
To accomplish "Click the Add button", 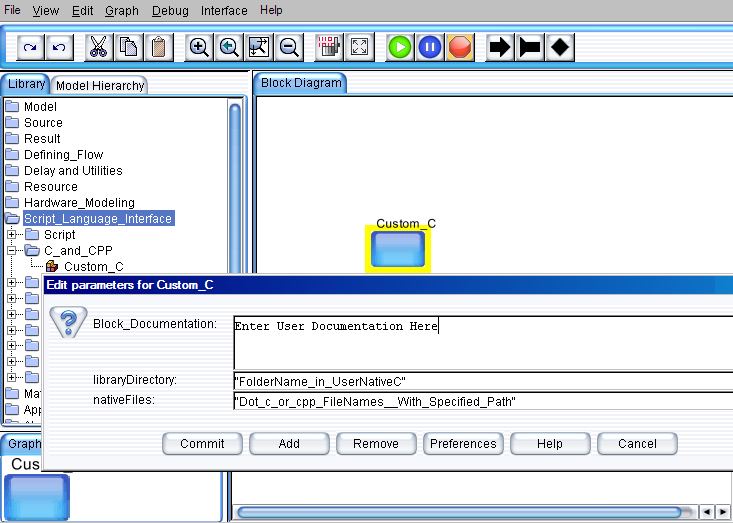I will tap(289, 444).
